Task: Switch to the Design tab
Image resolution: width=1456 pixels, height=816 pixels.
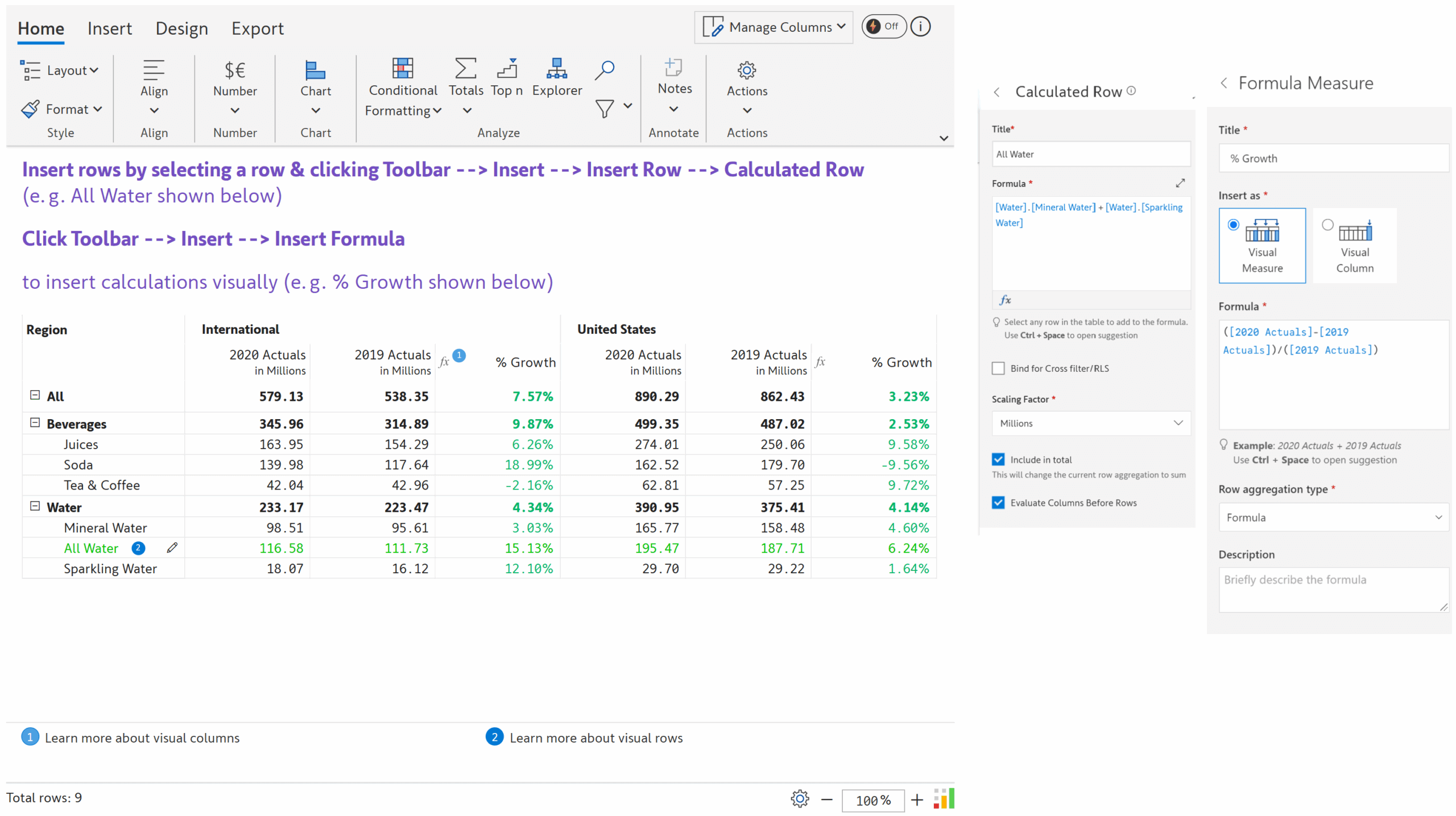Action: tap(181, 28)
